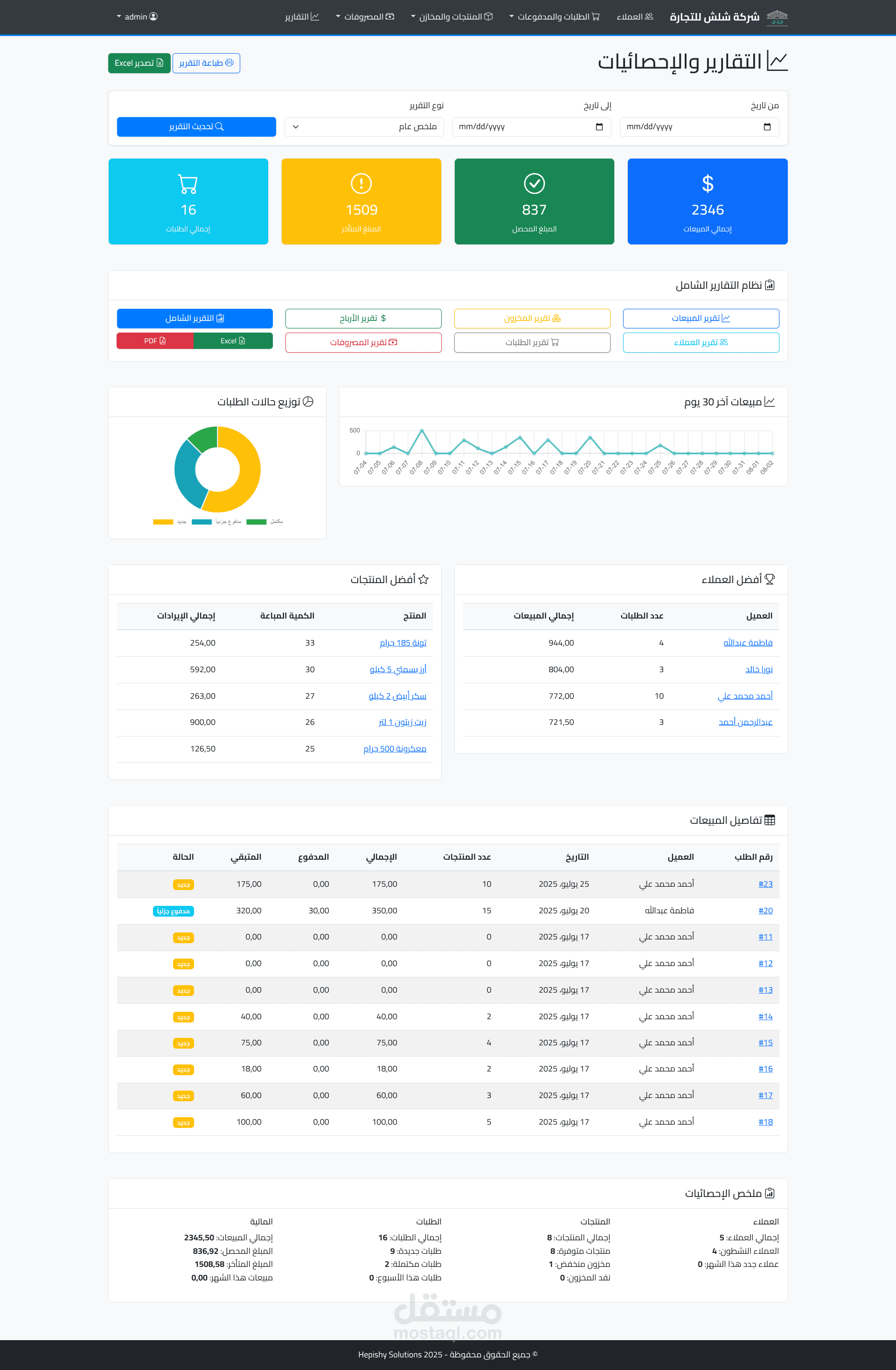The height and width of the screenshot is (1370, 896).
Task: Click the dollar sign icon on sales card
Action: coord(707,184)
